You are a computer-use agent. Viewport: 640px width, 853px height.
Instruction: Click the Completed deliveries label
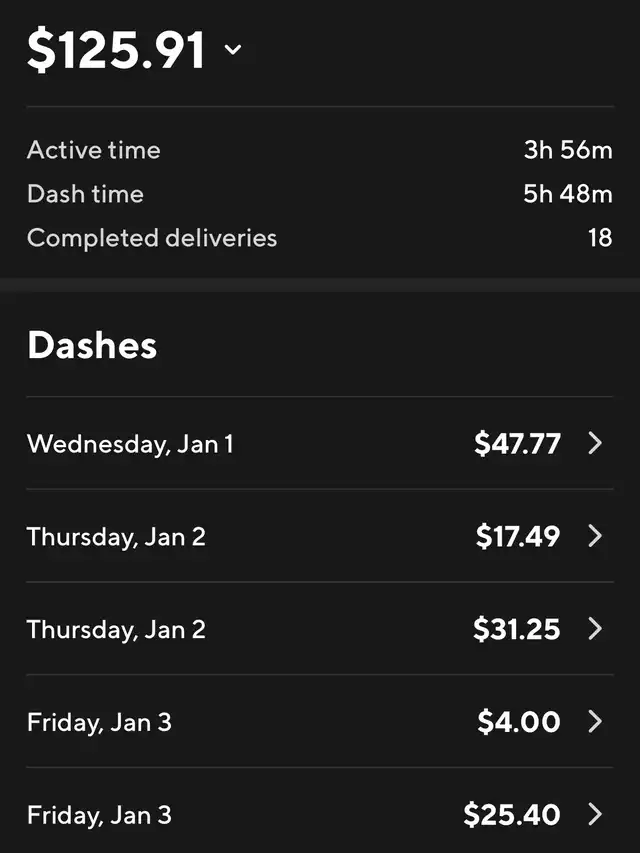point(152,238)
